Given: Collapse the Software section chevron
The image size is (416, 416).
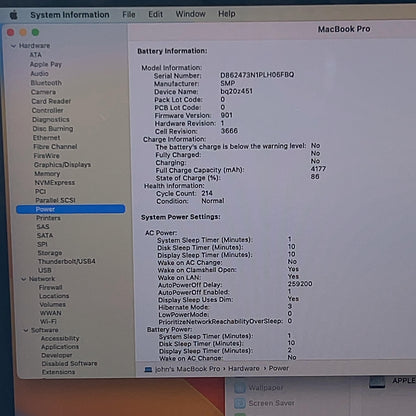Looking at the screenshot, I should point(26,330).
